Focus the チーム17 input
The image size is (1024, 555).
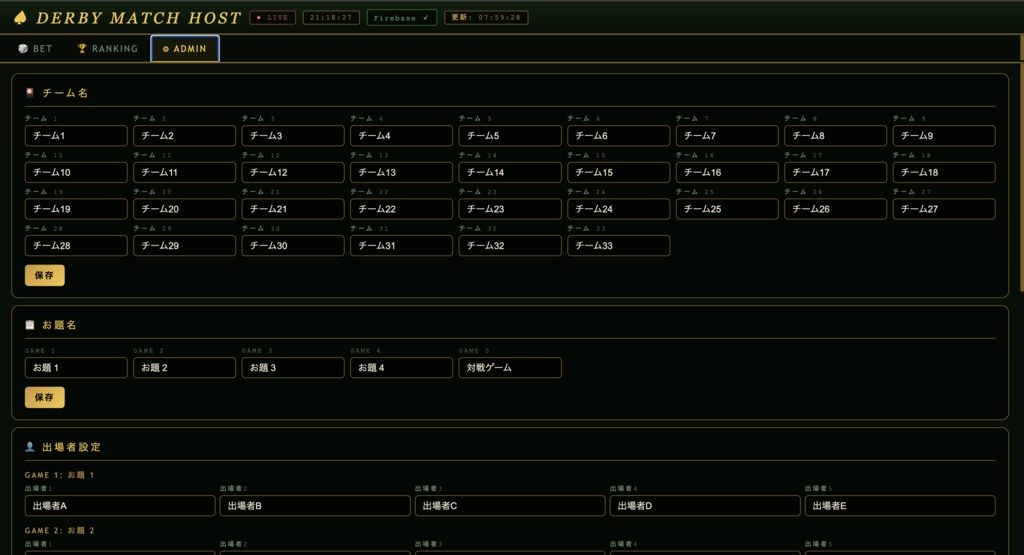point(835,172)
